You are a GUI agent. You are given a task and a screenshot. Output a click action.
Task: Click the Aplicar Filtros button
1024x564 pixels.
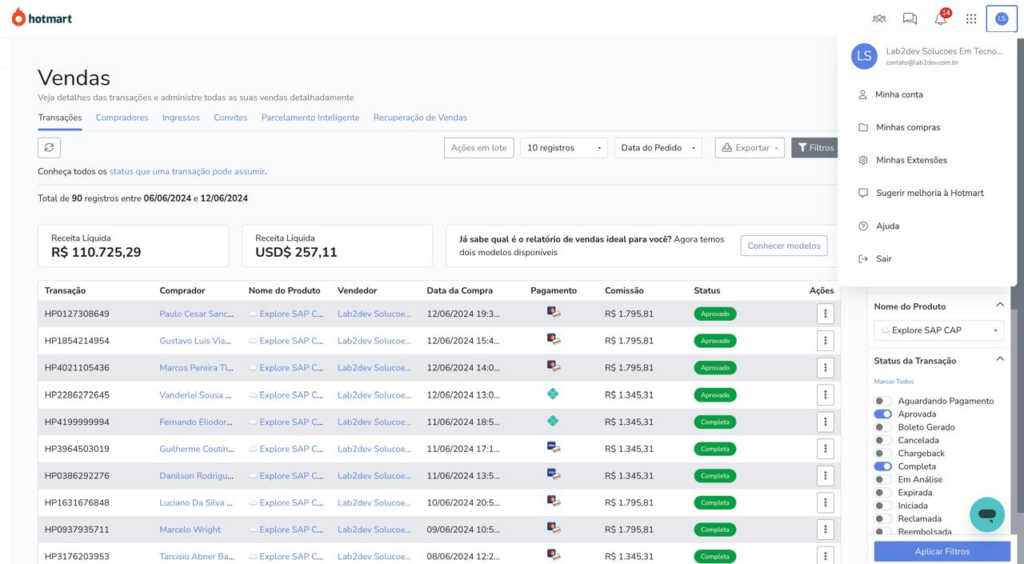pos(942,552)
